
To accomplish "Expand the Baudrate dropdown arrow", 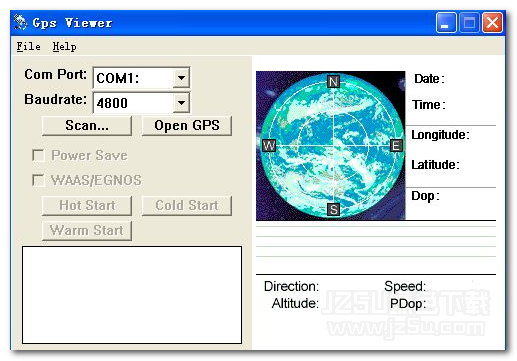I will pos(181,102).
